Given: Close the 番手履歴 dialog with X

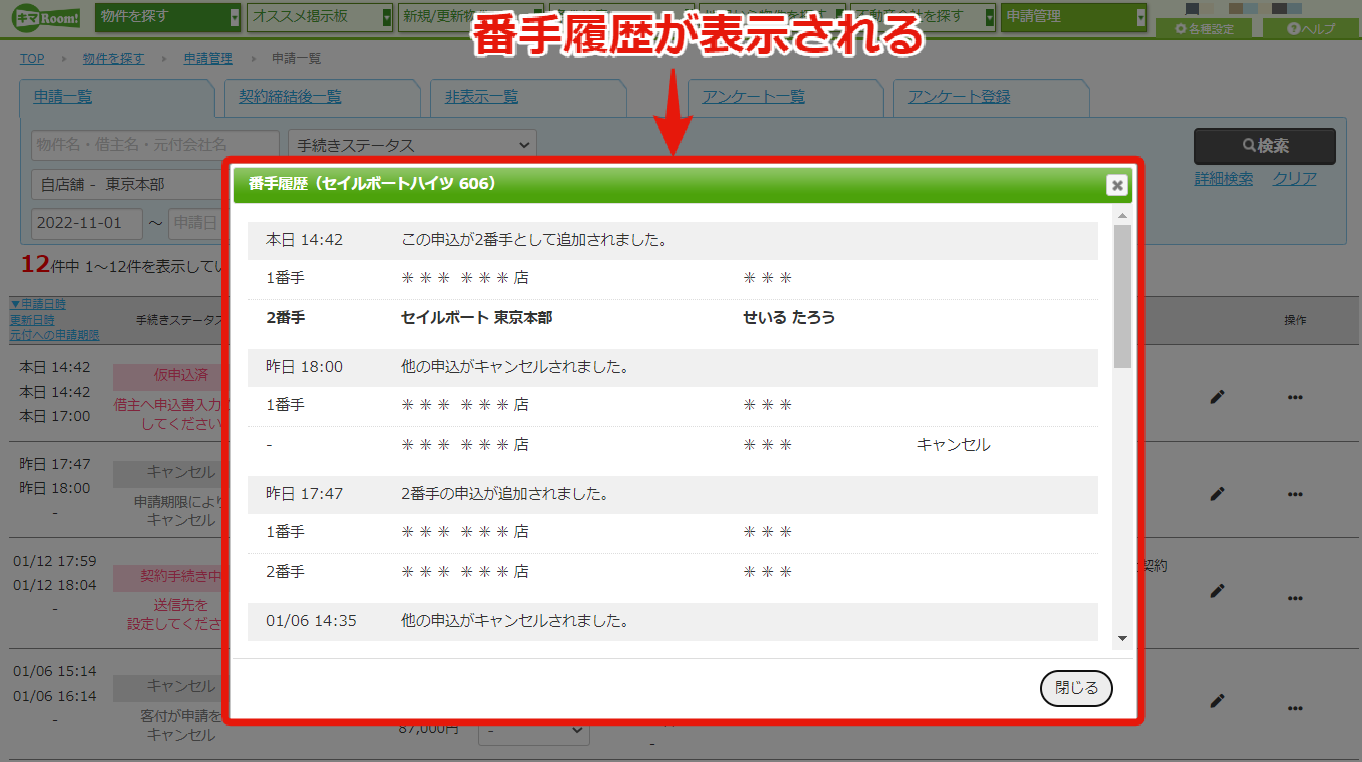Looking at the screenshot, I should point(1117,185).
